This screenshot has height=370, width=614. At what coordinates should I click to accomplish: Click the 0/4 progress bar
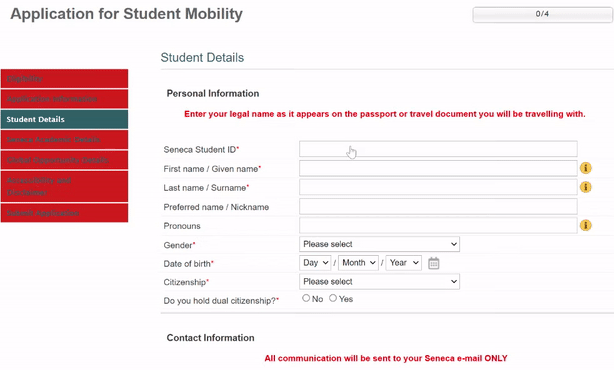[542, 14]
